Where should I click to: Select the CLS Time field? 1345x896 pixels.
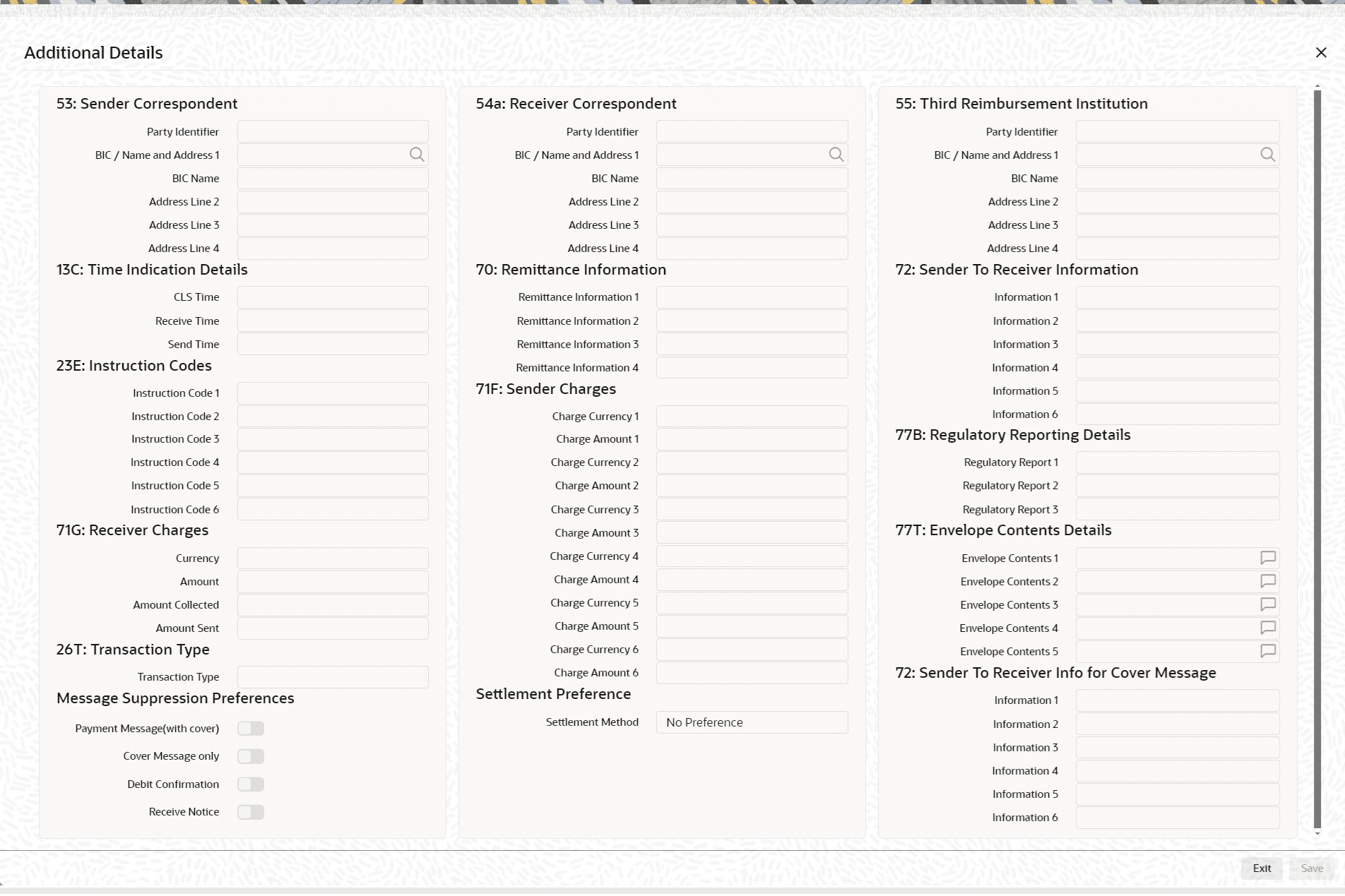coord(333,297)
